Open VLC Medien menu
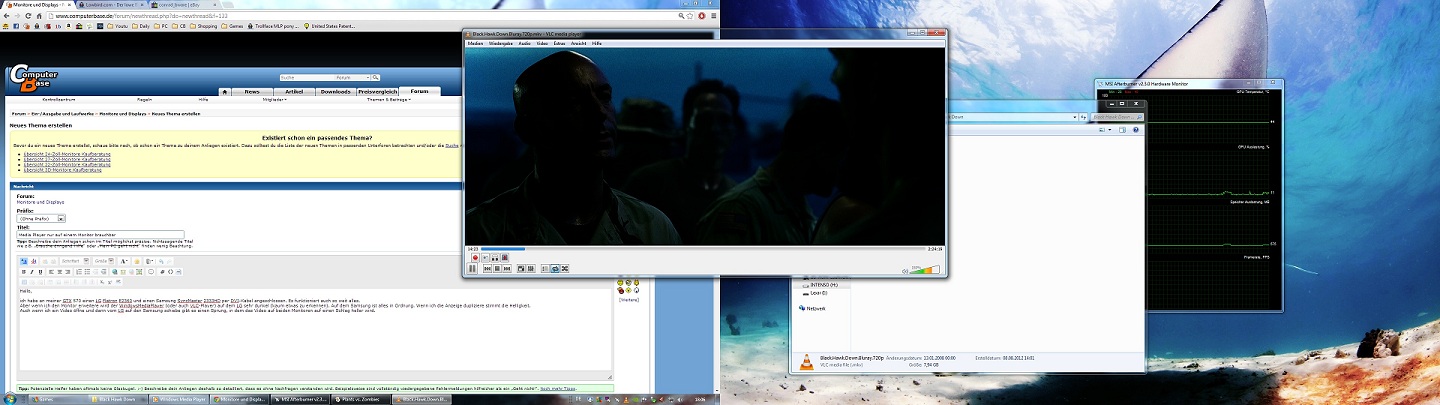This screenshot has height=405, width=1440. pos(476,44)
